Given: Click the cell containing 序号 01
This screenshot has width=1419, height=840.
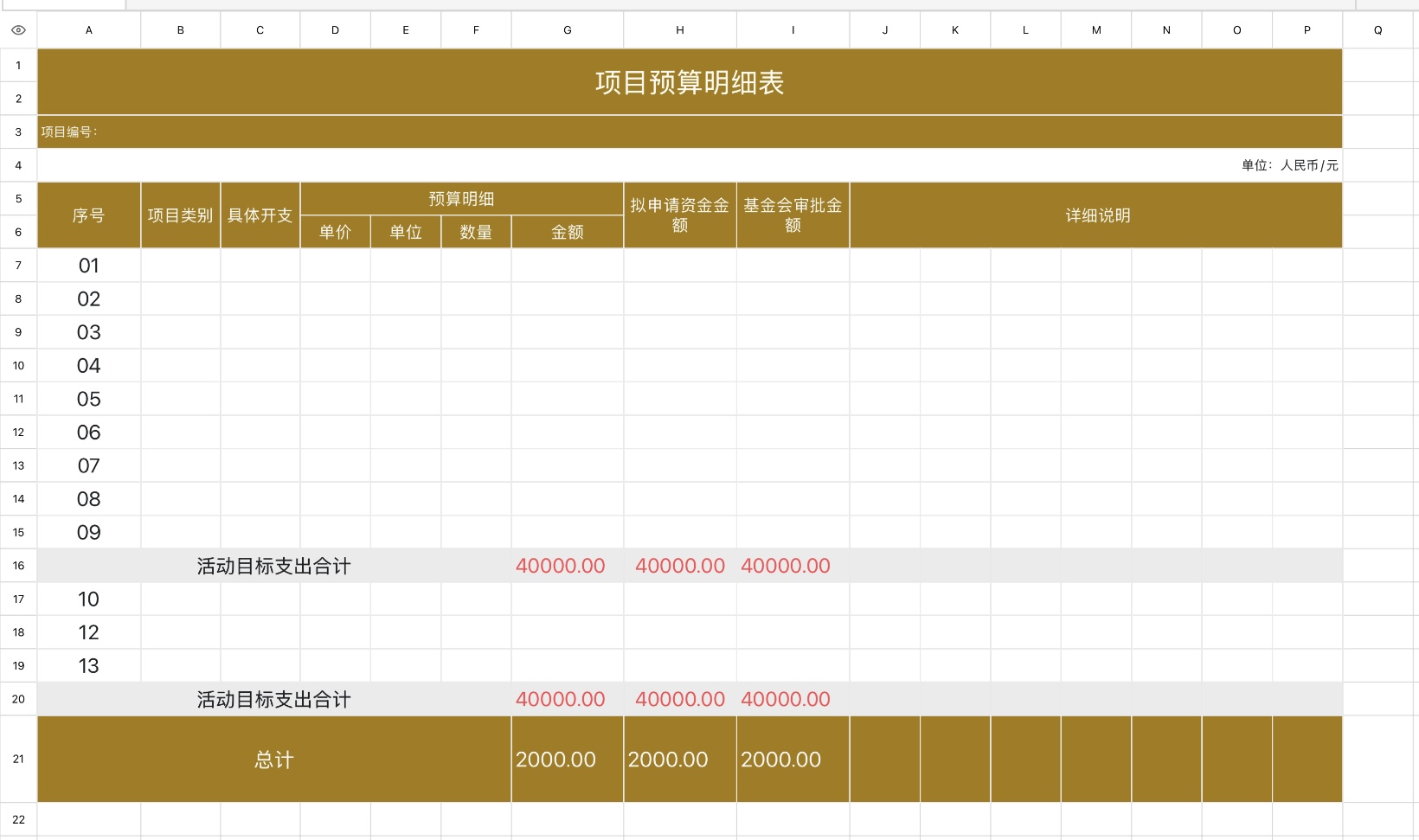Looking at the screenshot, I should click(88, 266).
